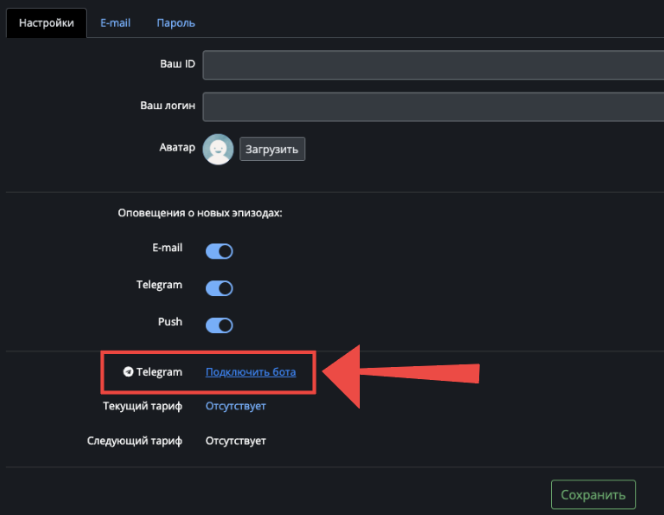Viewport: 664px width, 515px height.
Task: Open the Пароль tab
Action: pyautogui.click(x=176, y=22)
